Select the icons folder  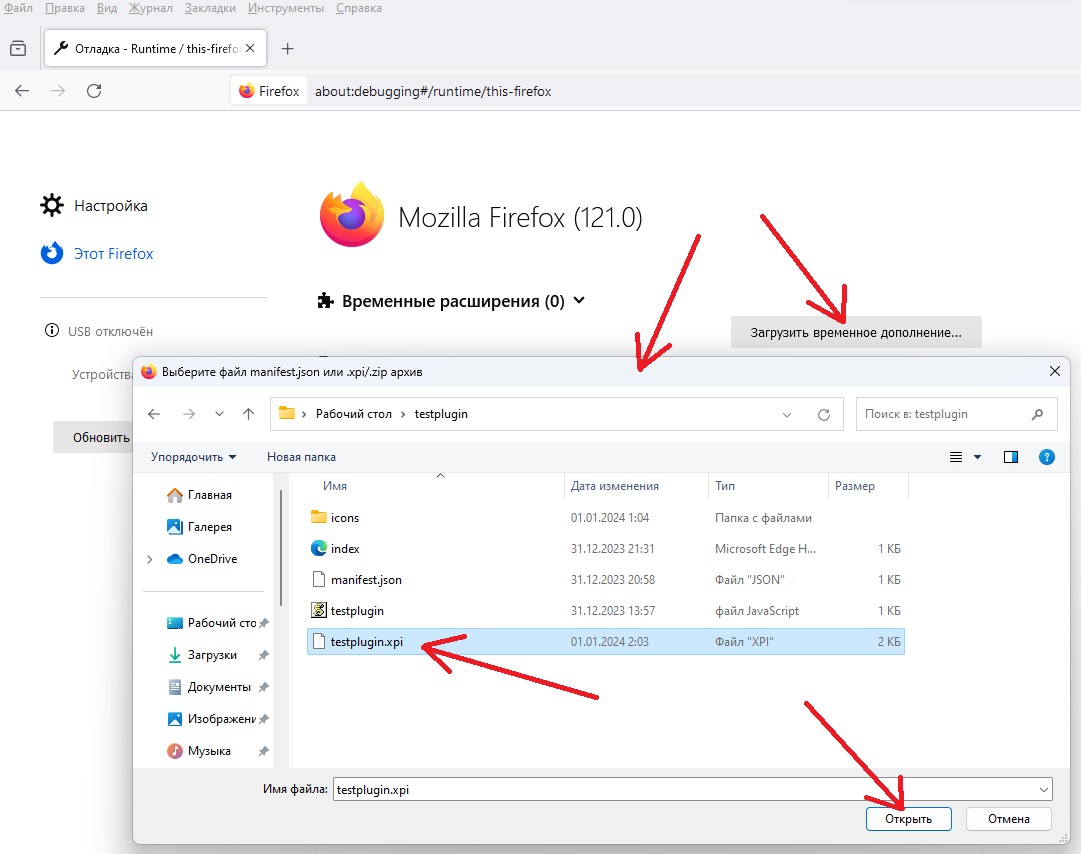coord(605,518)
